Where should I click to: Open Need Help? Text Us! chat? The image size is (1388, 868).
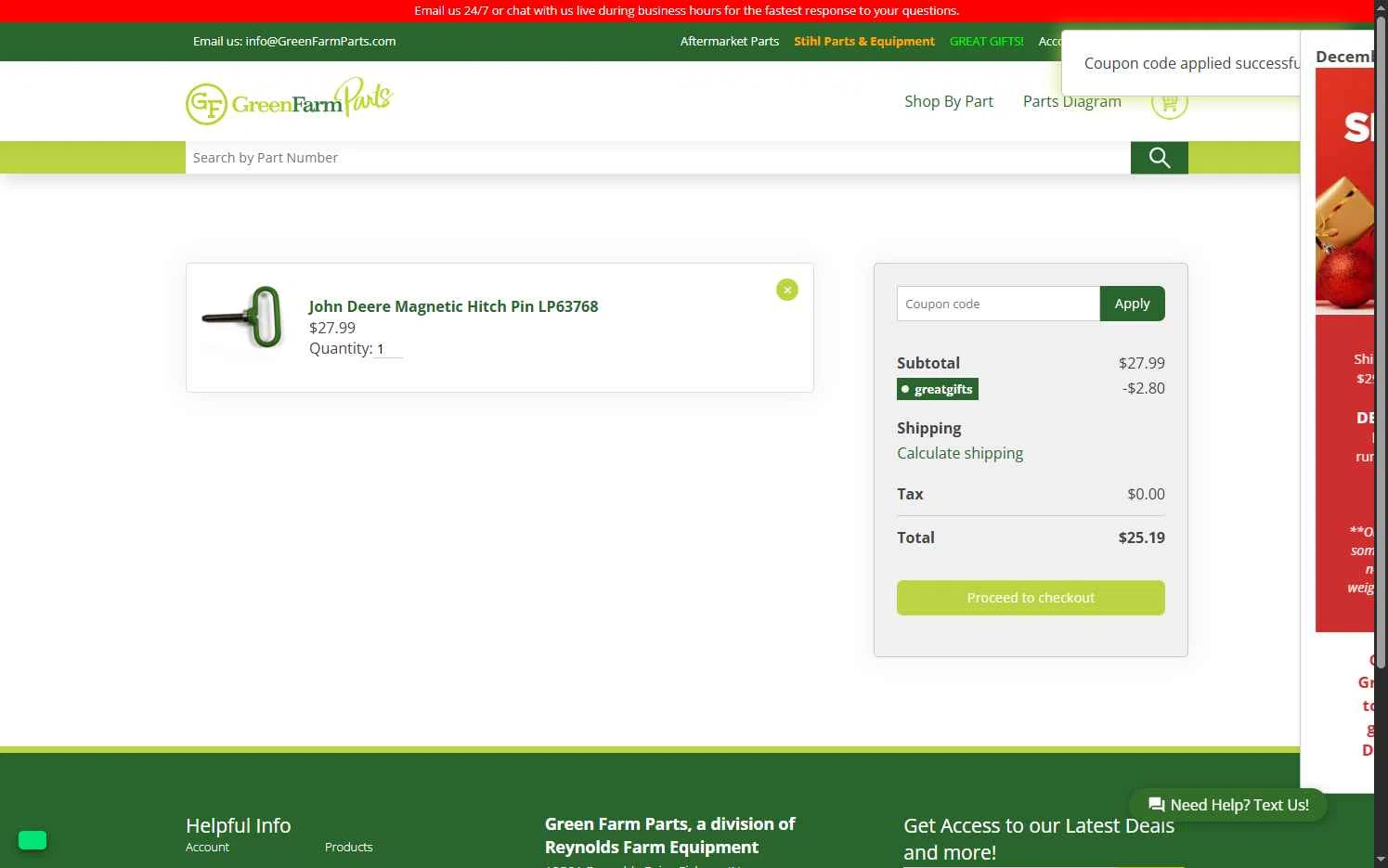pos(1228,805)
